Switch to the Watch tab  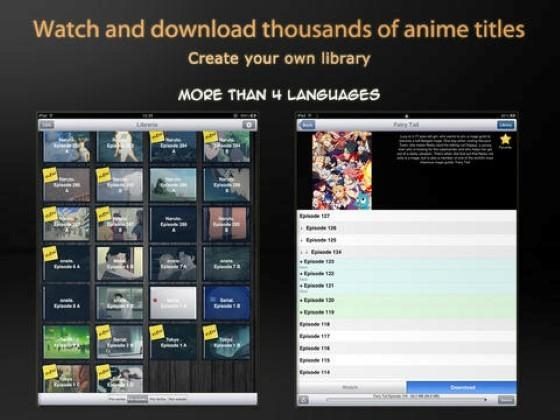coord(351,387)
